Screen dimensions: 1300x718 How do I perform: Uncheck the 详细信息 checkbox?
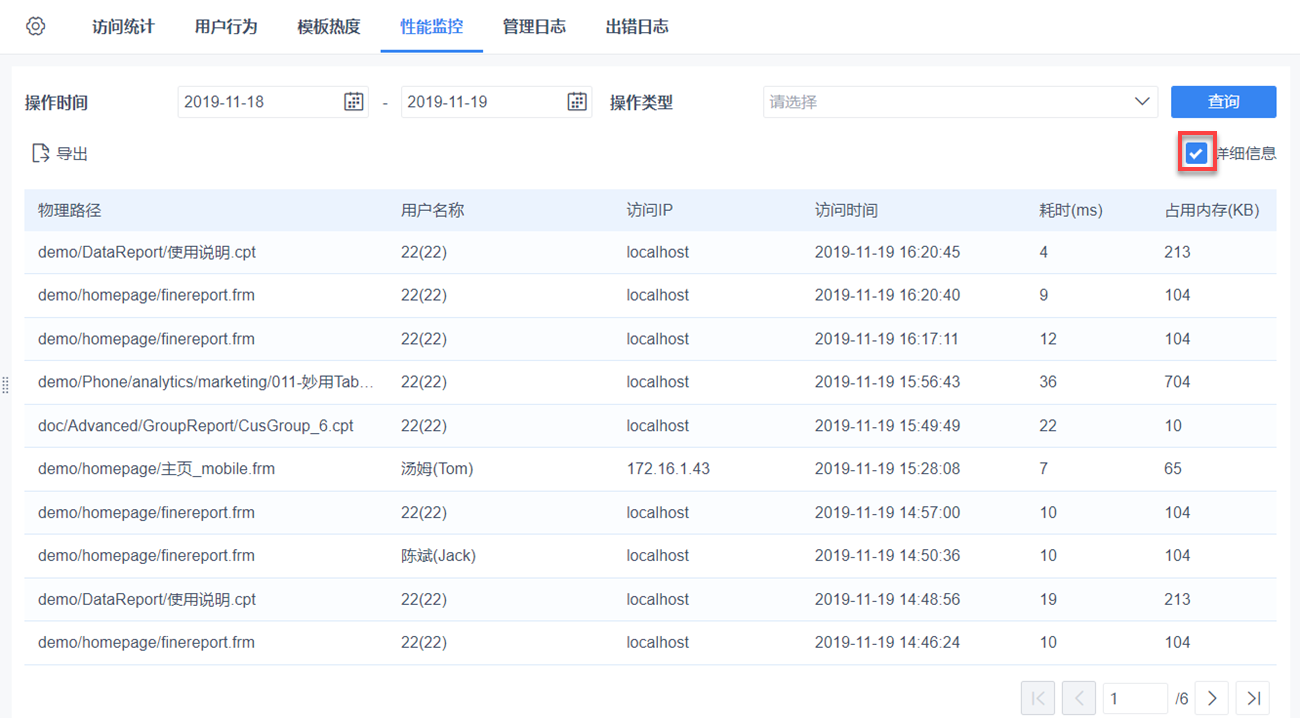coord(1196,153)
